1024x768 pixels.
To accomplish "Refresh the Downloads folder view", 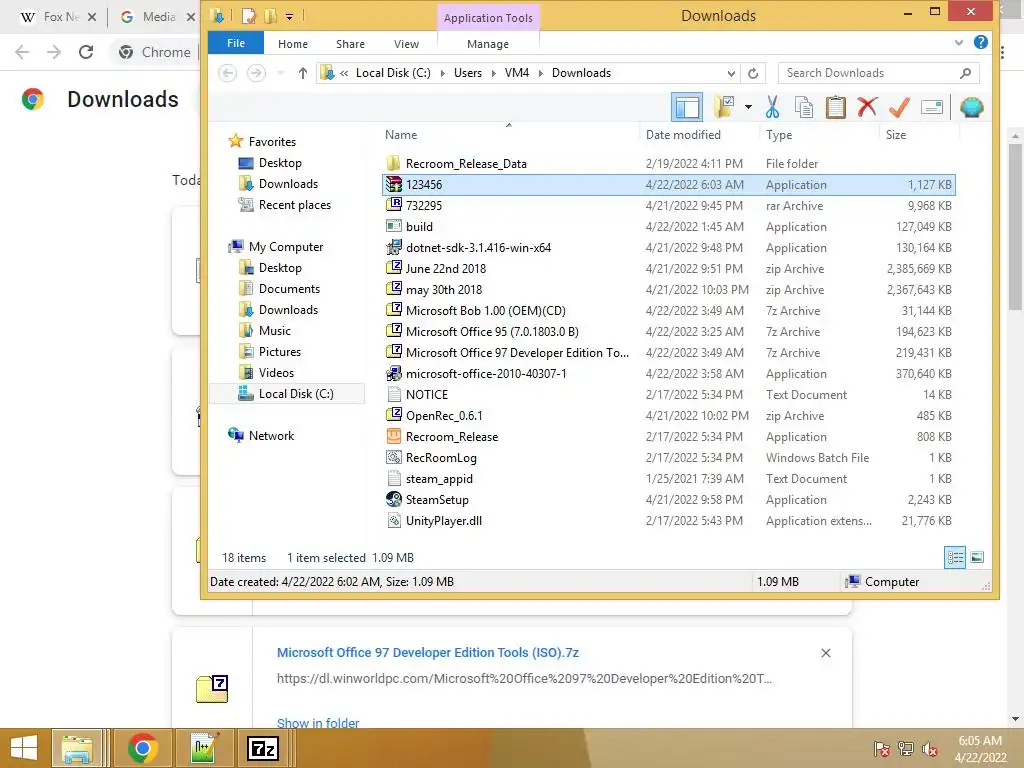I will click(x=753, y=73).
